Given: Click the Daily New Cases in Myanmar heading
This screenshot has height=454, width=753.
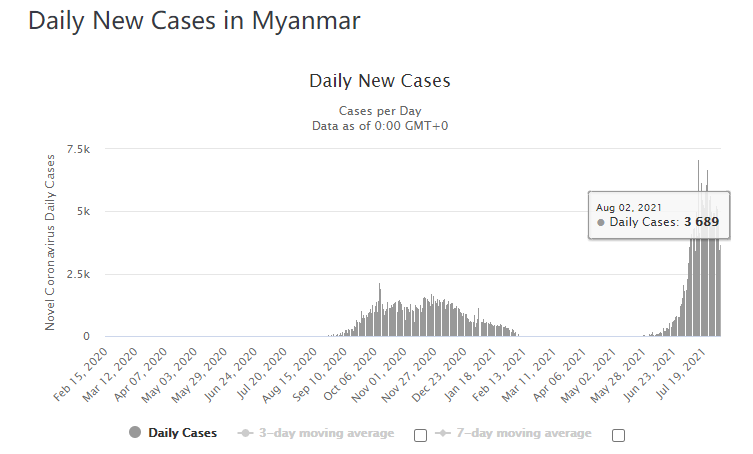Looking at the screenshot, I should click(x=194, y=20).
